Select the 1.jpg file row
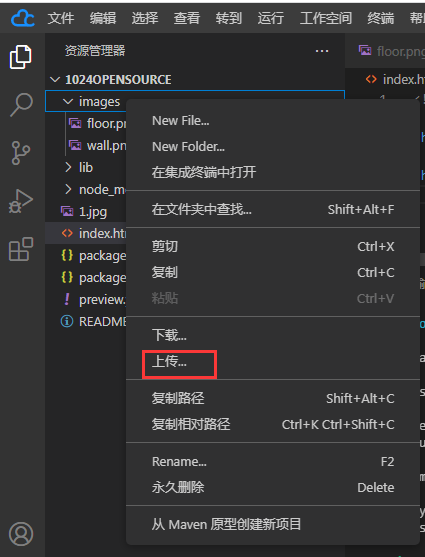425x557 pixels. (86, 211)
